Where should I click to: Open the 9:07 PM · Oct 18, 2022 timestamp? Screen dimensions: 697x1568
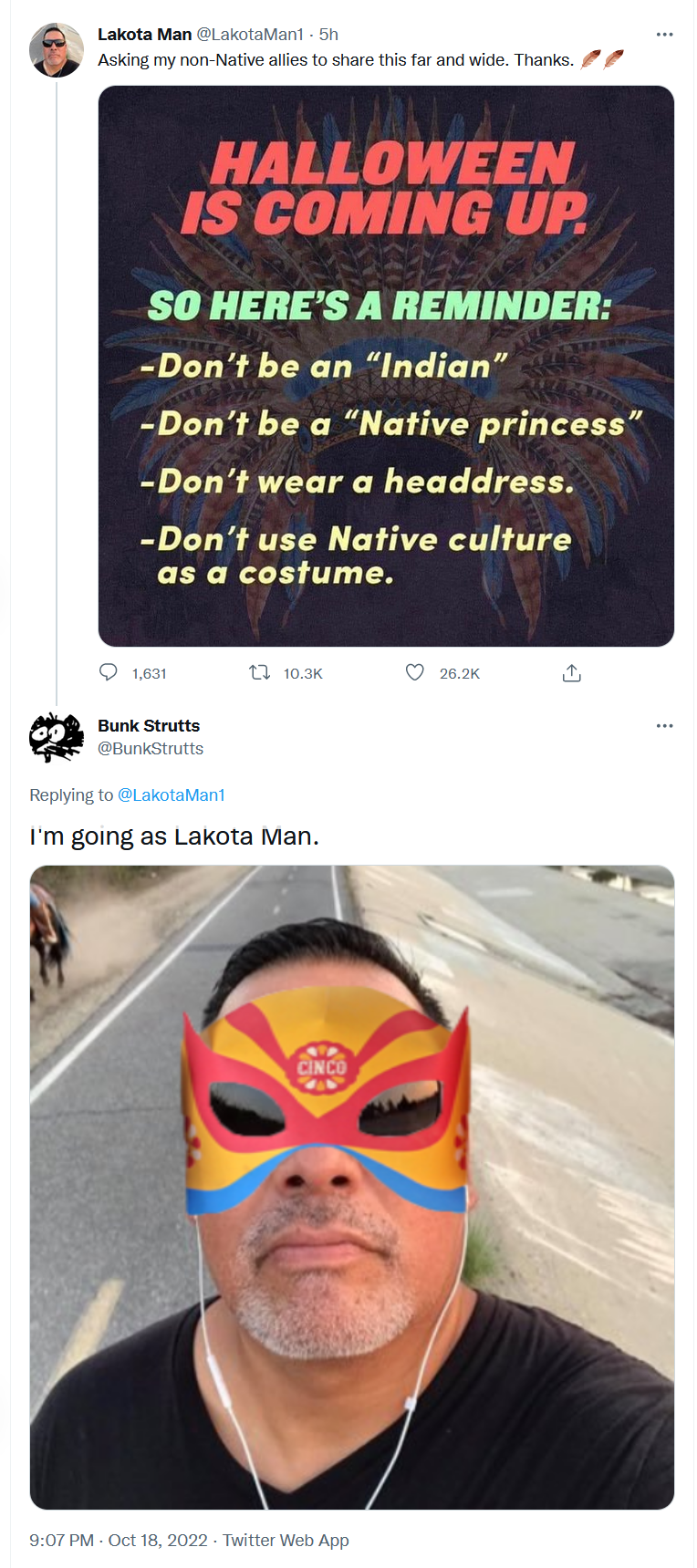tap(119, 1540)
